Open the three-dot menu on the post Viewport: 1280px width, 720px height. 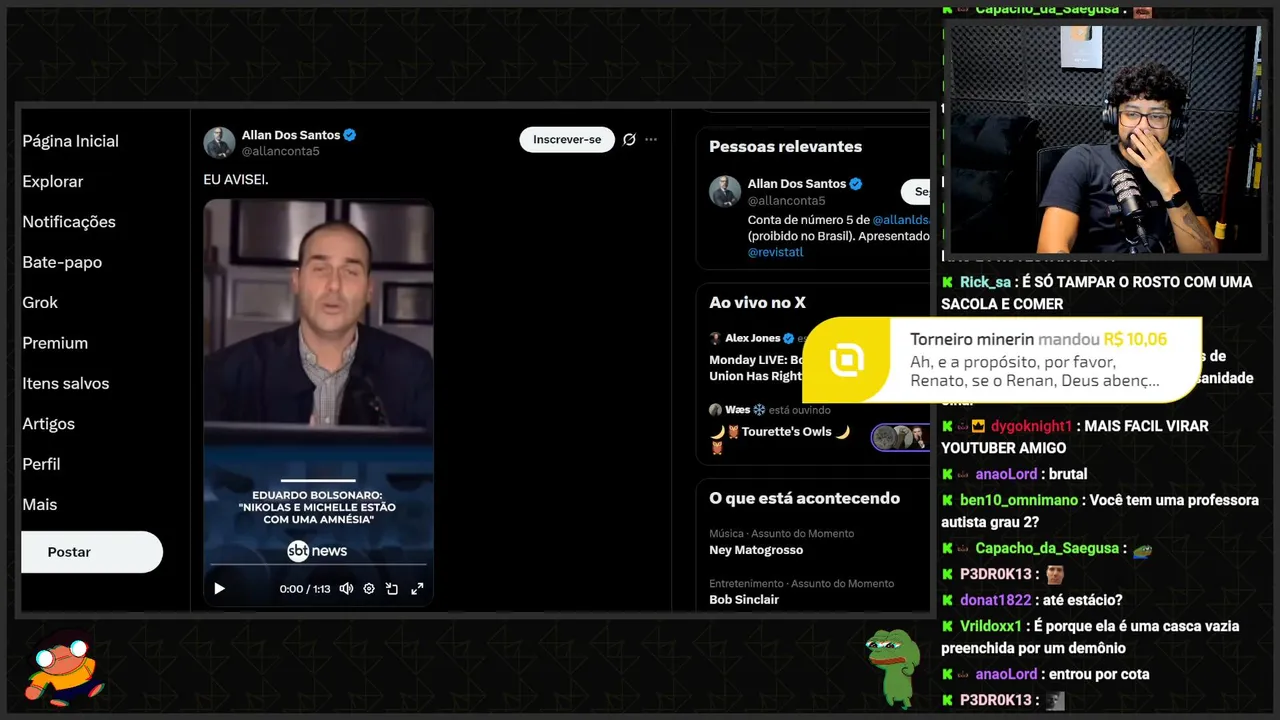651,140
